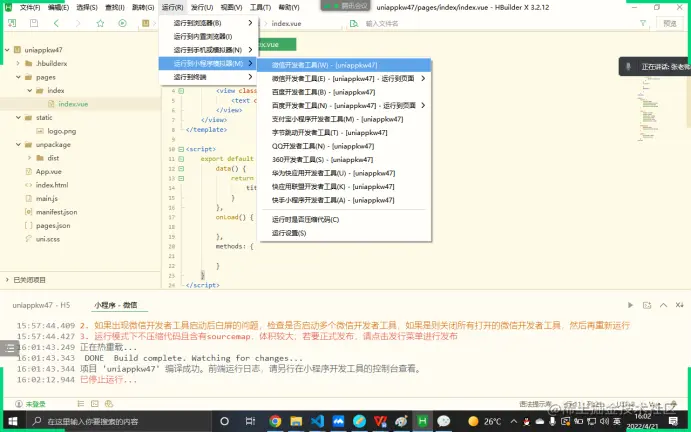Click the file search input field
The image size is (692, 432).
tap(490, 23)
